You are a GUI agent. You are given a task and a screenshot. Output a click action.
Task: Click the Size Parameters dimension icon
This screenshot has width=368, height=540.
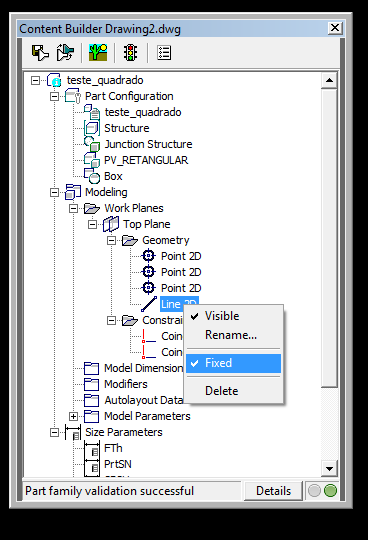(x=73, y=432)
